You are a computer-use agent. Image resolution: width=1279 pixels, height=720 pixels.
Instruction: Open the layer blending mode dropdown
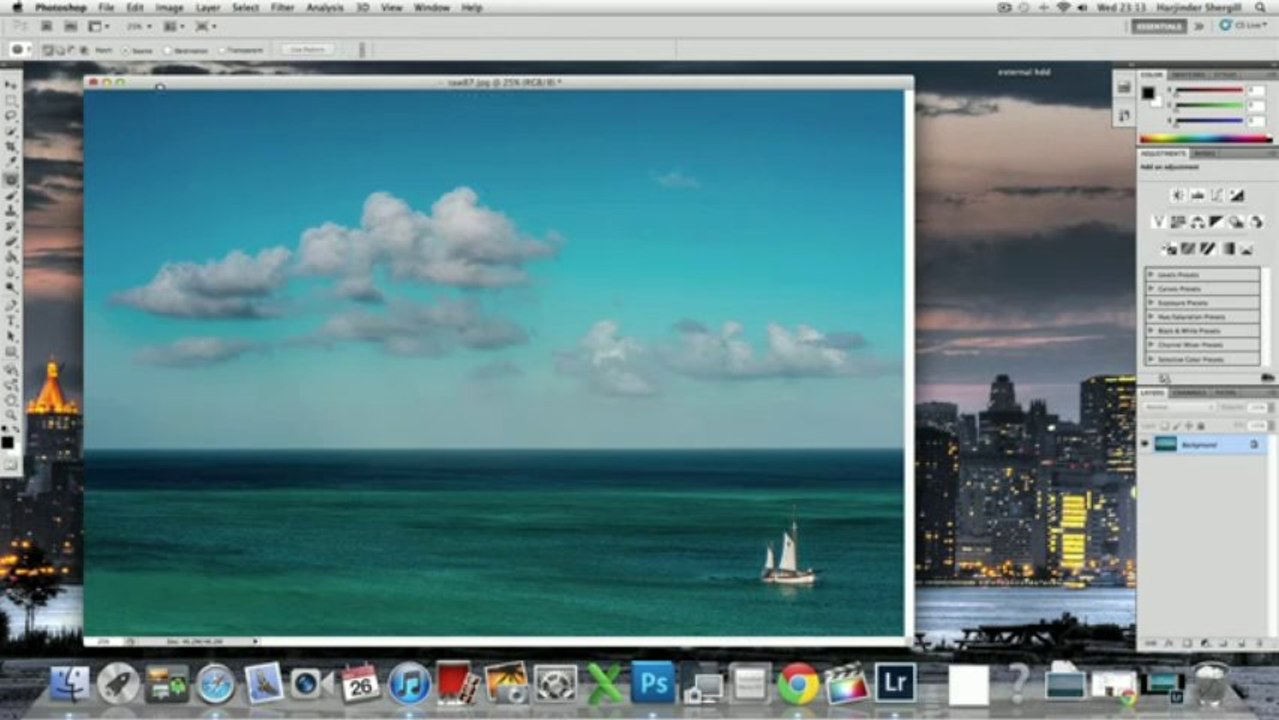1179,407
